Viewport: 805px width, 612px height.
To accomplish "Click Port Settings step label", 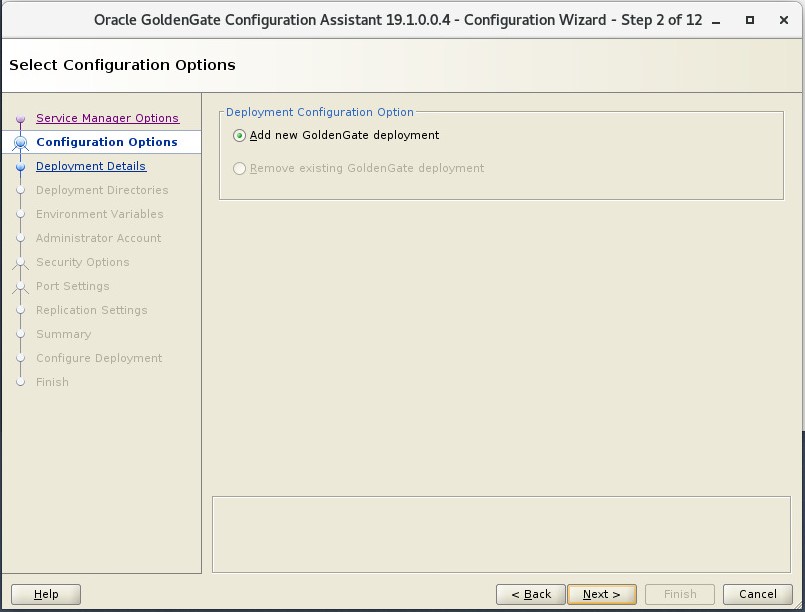I will click(x=72, y=286).
